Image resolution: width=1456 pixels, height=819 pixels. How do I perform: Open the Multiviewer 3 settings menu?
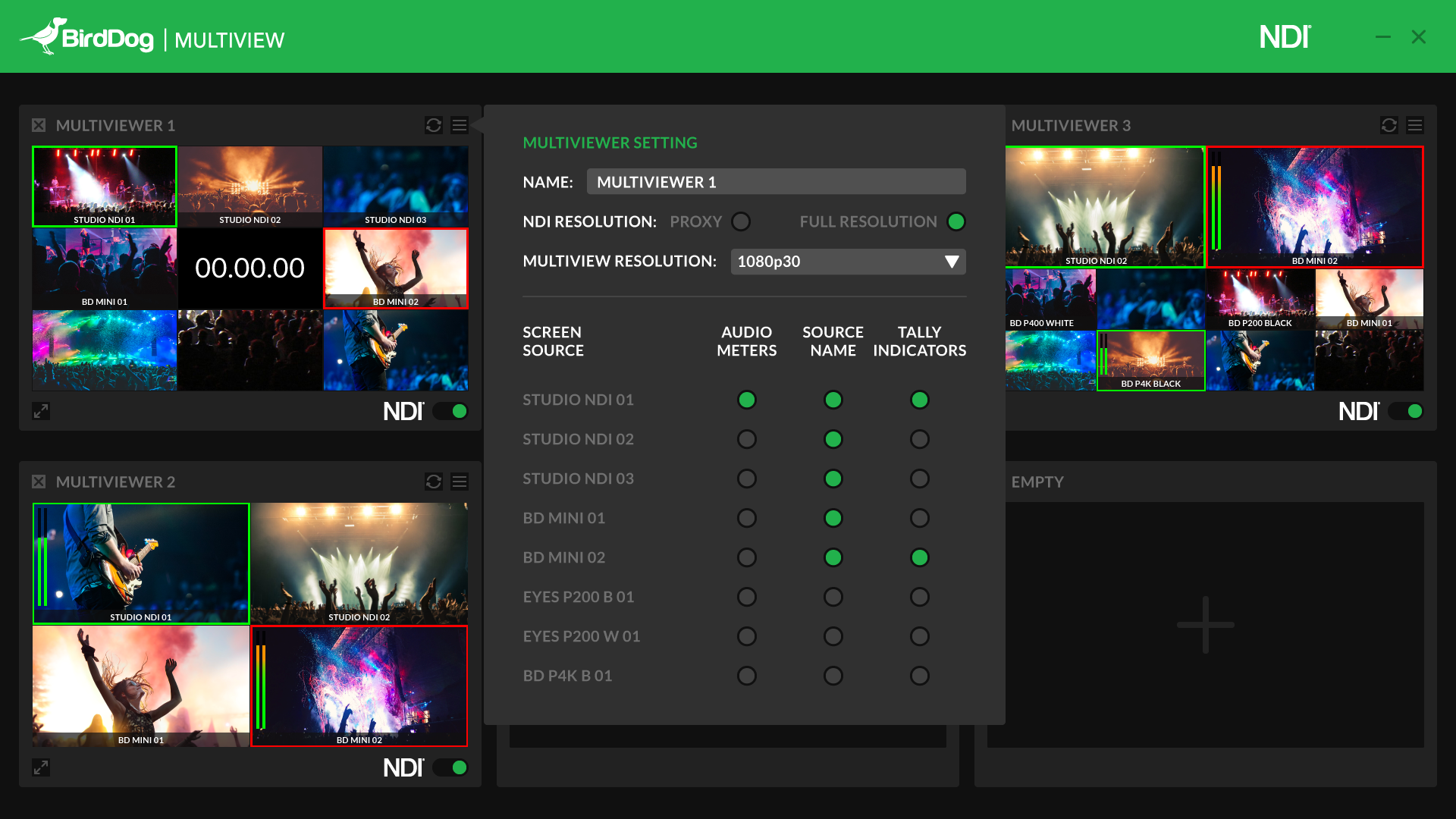[1415, 125]
